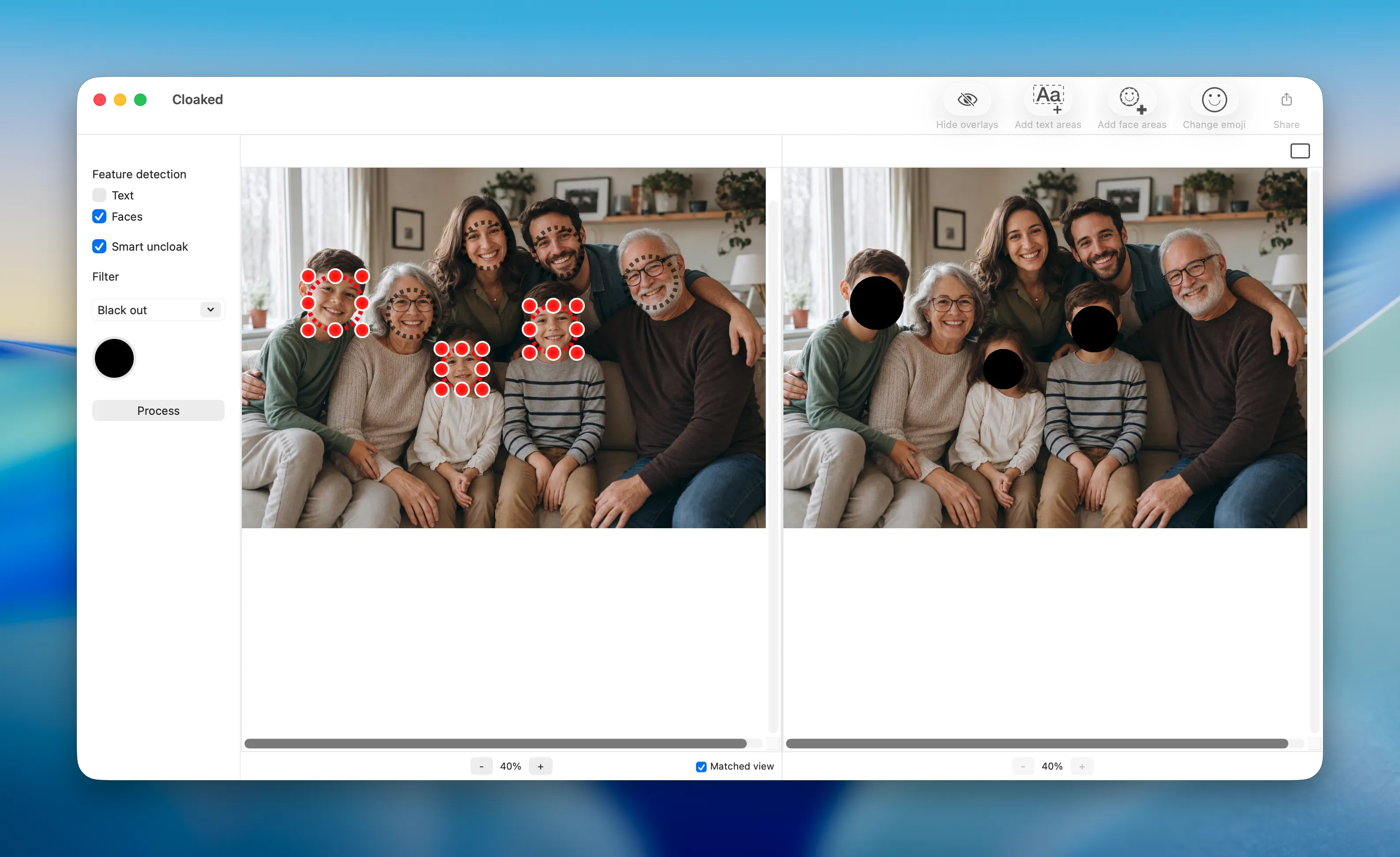The height and width of the screenshot is (857, 1400).
Task: Toggle the single-pane layout icon
Action: [x=1299, y=151]
